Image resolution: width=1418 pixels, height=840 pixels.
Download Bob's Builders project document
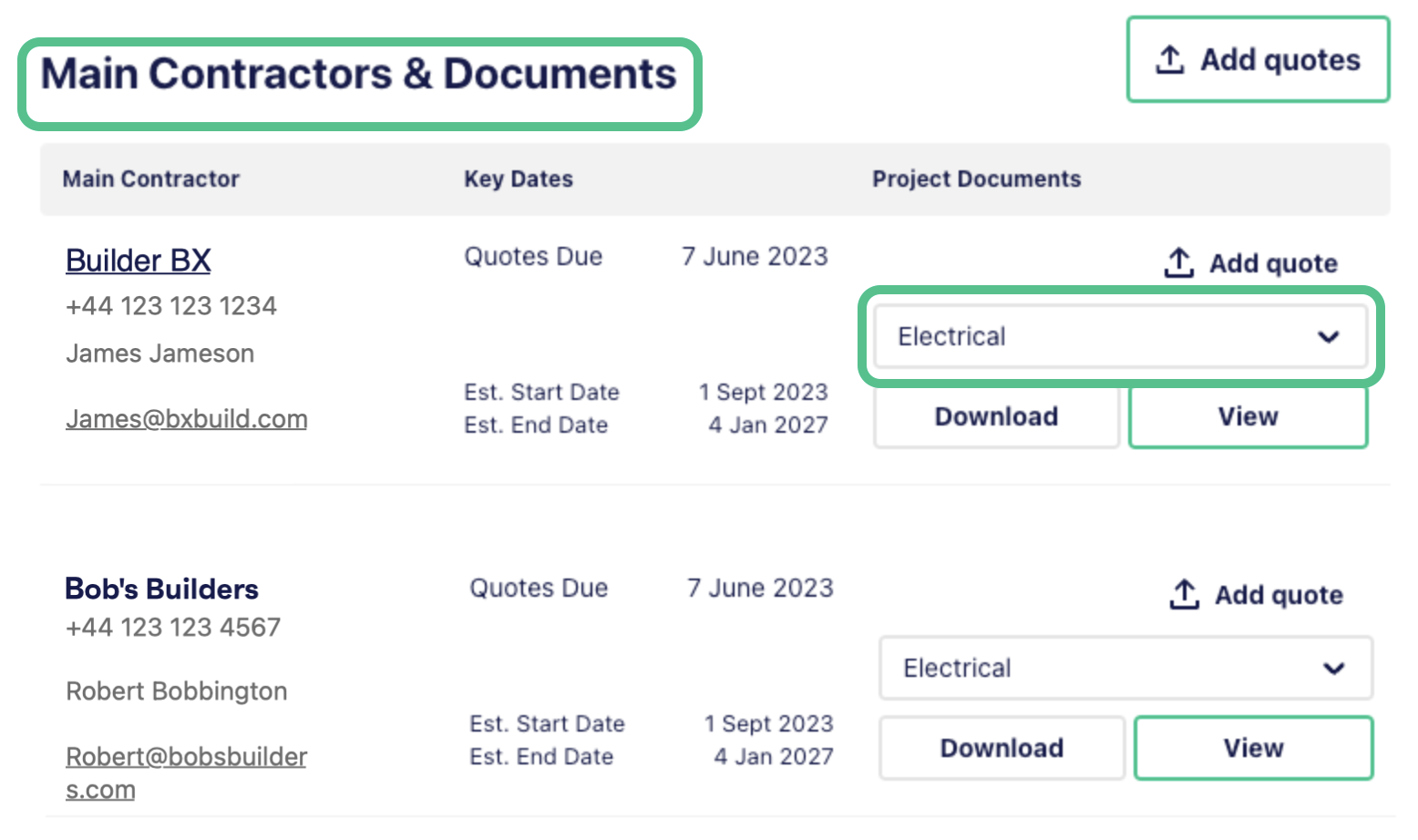[x=1002, y=748]
